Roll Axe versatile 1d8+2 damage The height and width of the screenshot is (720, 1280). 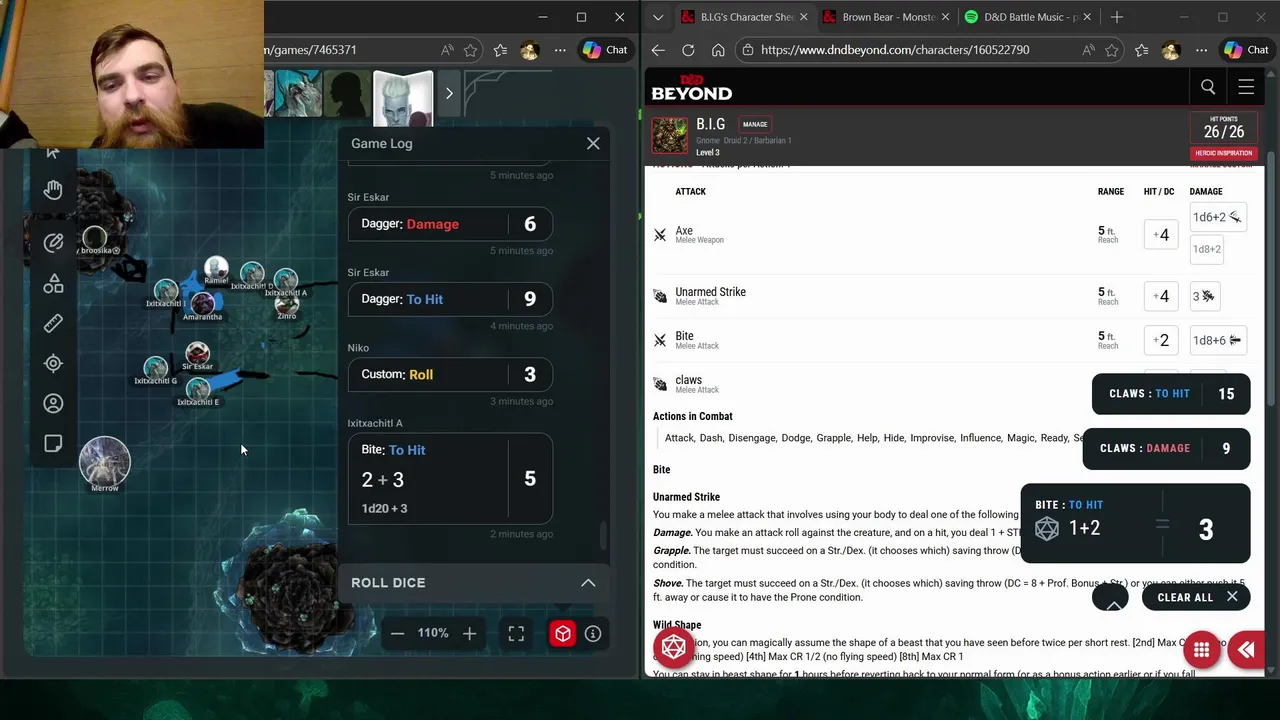coord(1207,249)
